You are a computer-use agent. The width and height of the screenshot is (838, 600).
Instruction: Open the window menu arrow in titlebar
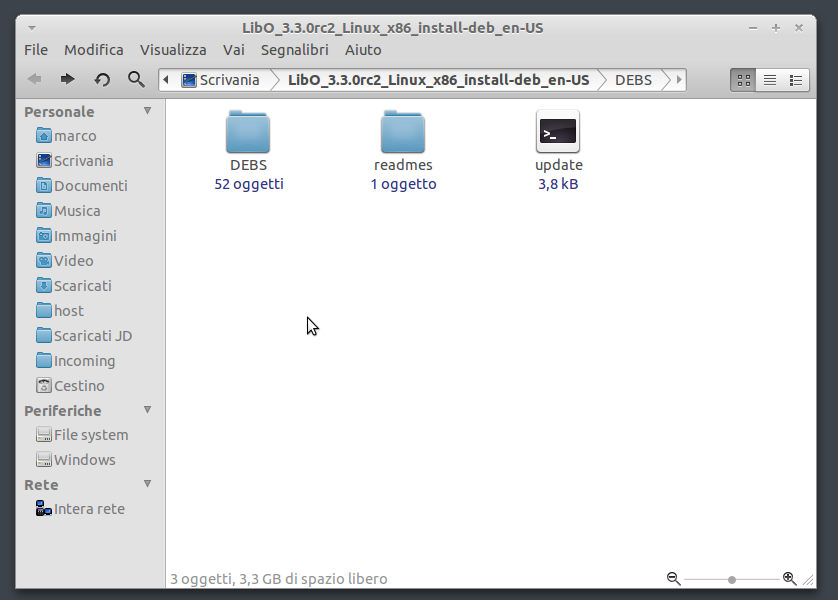(x=32, y=28)
